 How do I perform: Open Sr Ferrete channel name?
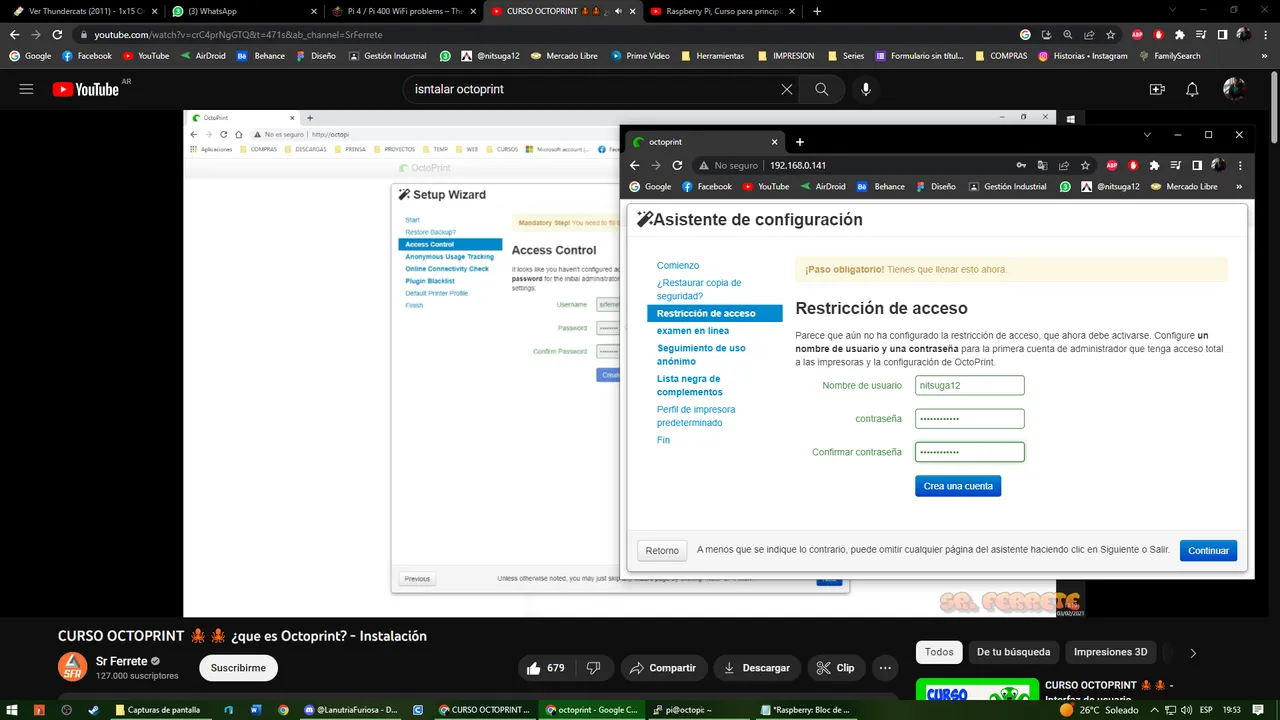click(121, 661)
